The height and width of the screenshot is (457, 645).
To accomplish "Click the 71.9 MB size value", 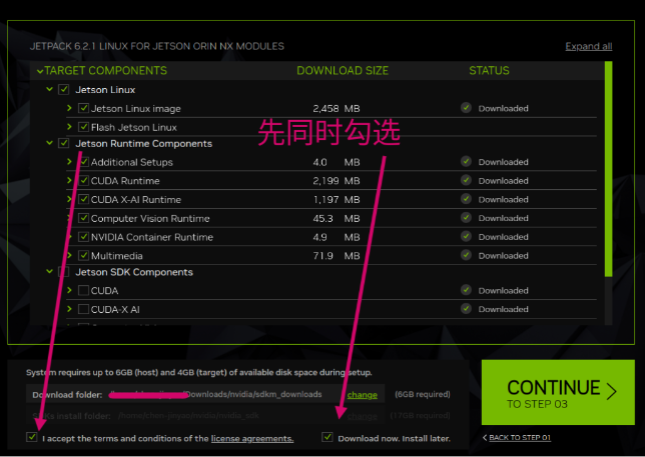I will pos(336,256).
